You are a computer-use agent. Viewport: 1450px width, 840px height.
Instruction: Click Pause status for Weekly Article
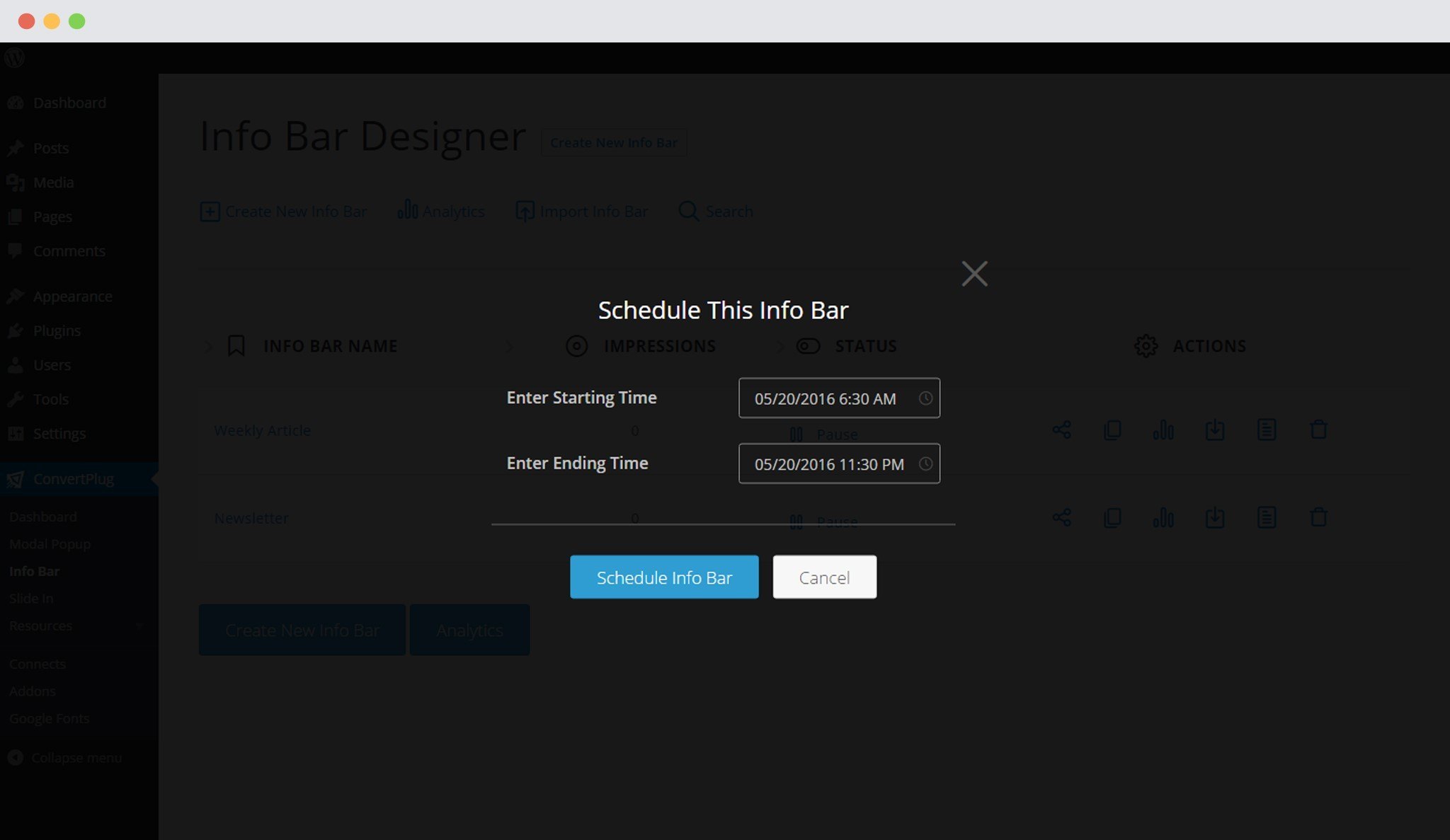[823, 434]
